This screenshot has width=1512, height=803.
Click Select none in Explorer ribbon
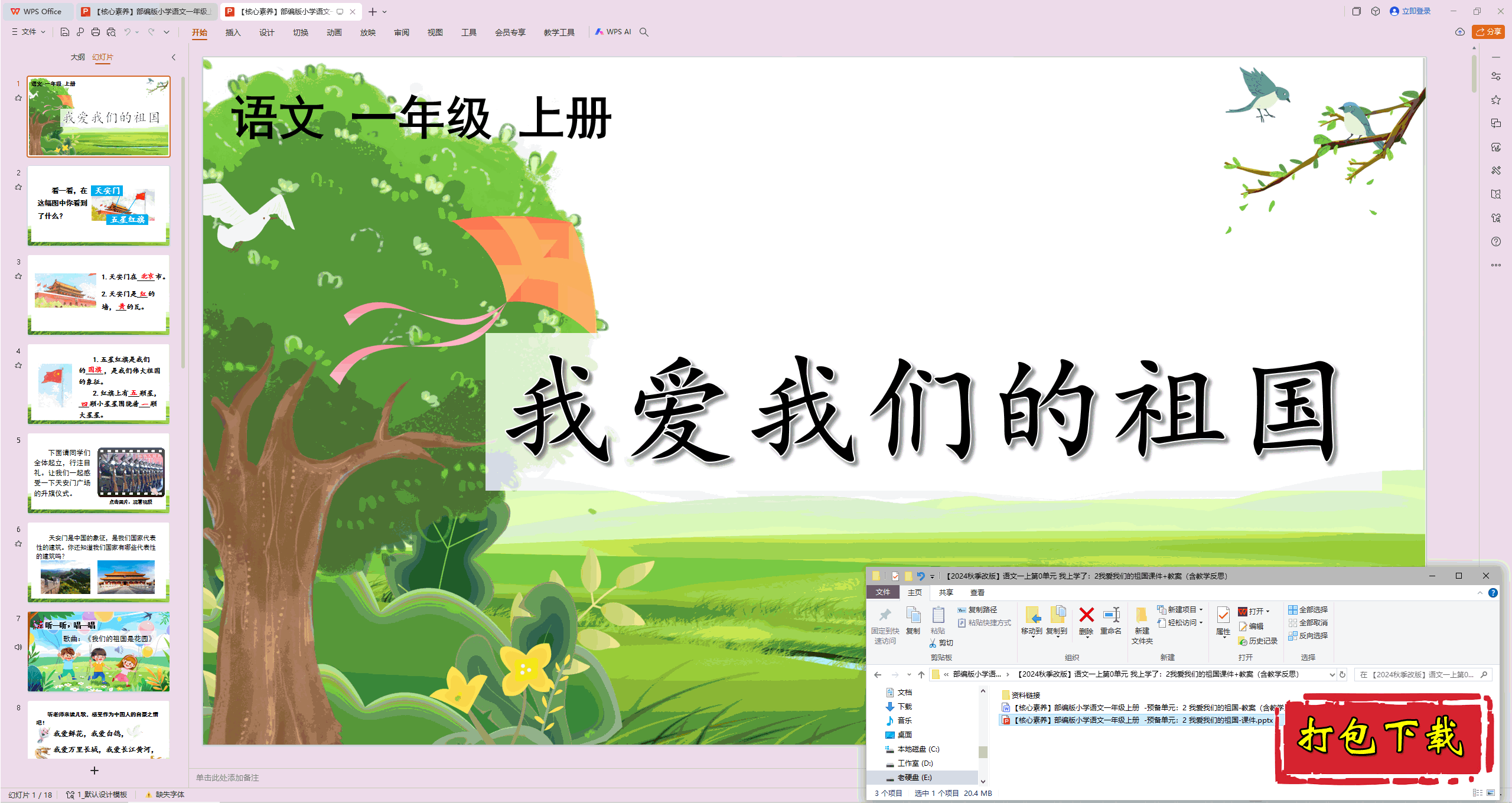(1308, 622)
